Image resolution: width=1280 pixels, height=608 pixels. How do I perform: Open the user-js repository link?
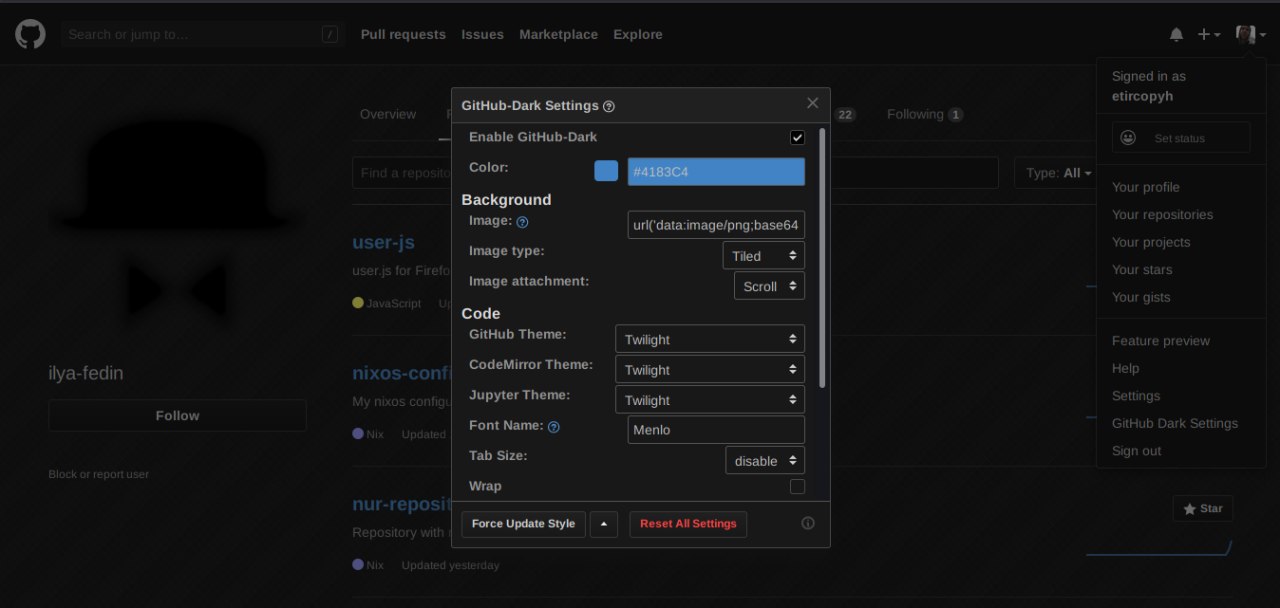pyautogui.click(x=383, y=242)
